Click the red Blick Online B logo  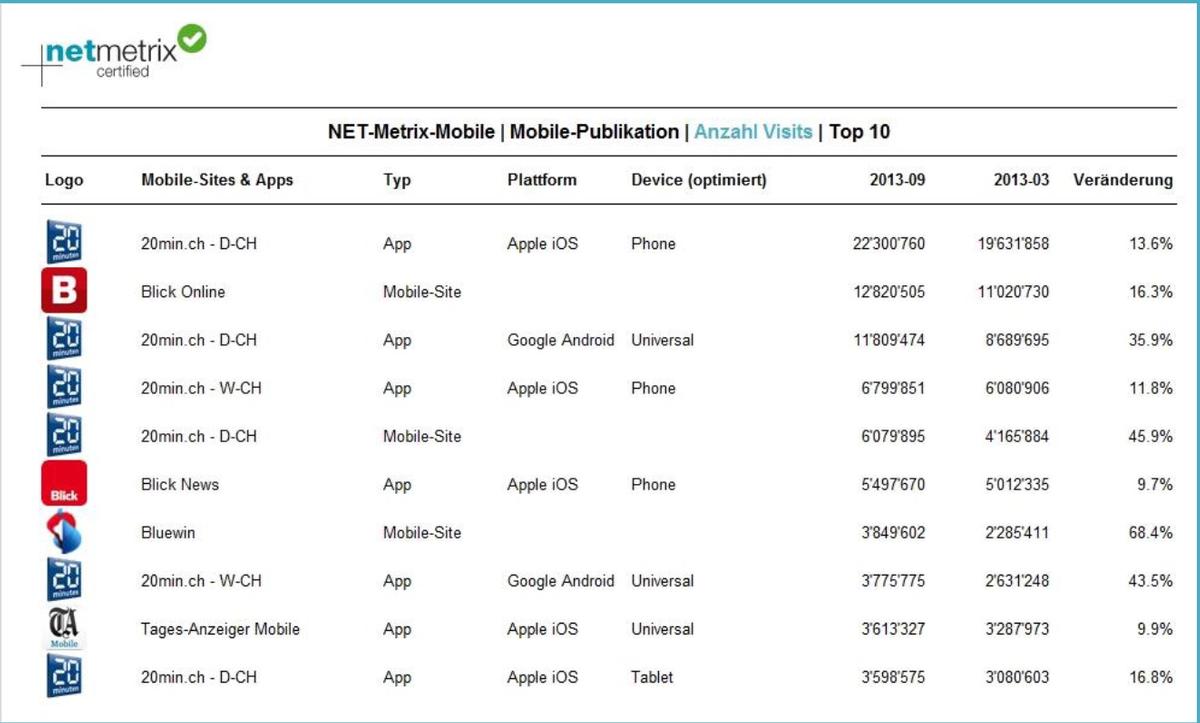(x=64, y=291)
